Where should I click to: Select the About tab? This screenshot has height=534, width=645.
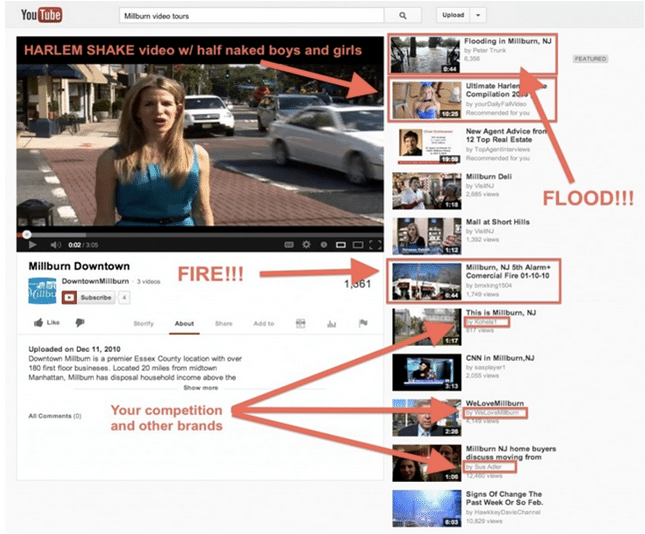pos(184,323)
